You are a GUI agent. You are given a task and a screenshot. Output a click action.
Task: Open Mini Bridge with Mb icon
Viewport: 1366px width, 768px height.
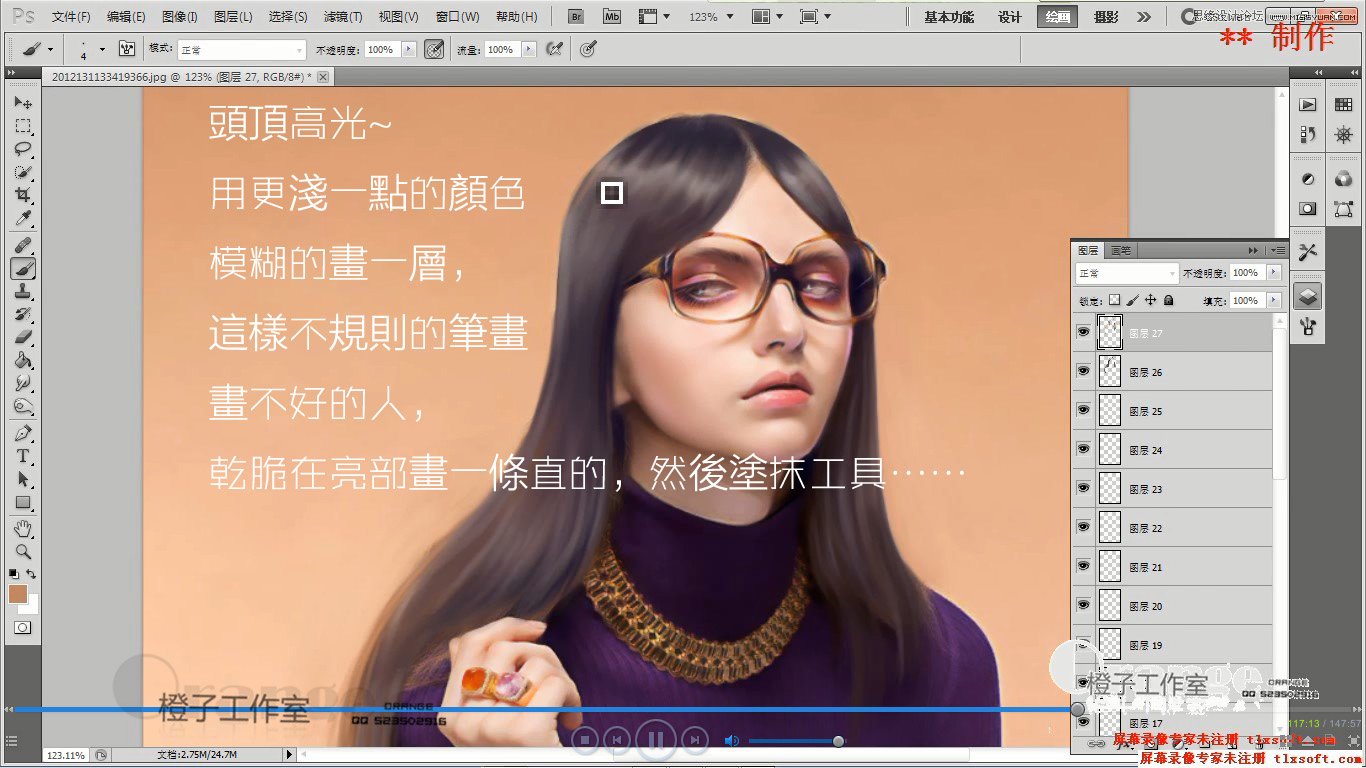(611, 17)
